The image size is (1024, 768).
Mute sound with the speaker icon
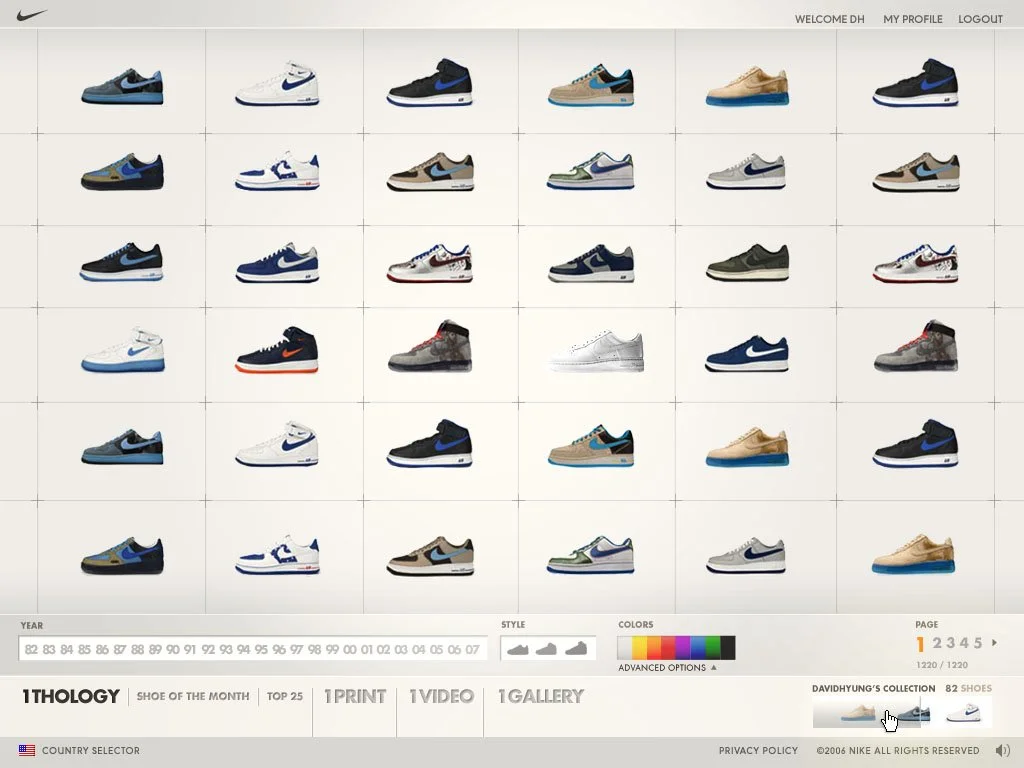tap(1002, 750)
